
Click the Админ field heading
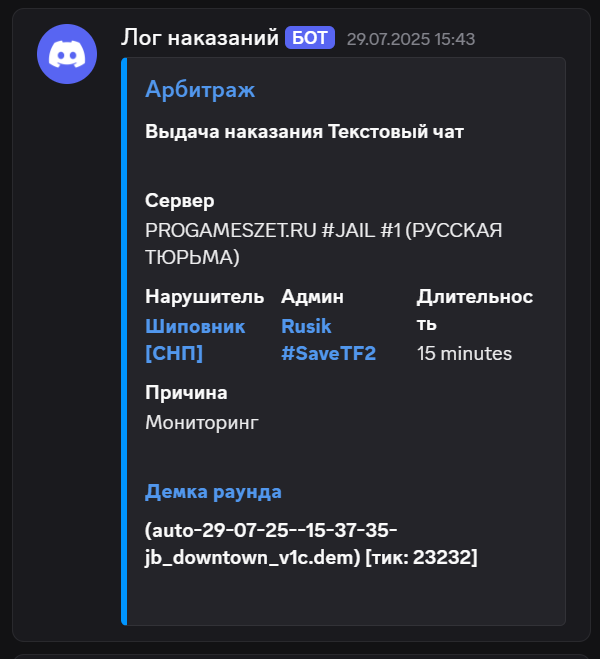(x=312, y=297)
